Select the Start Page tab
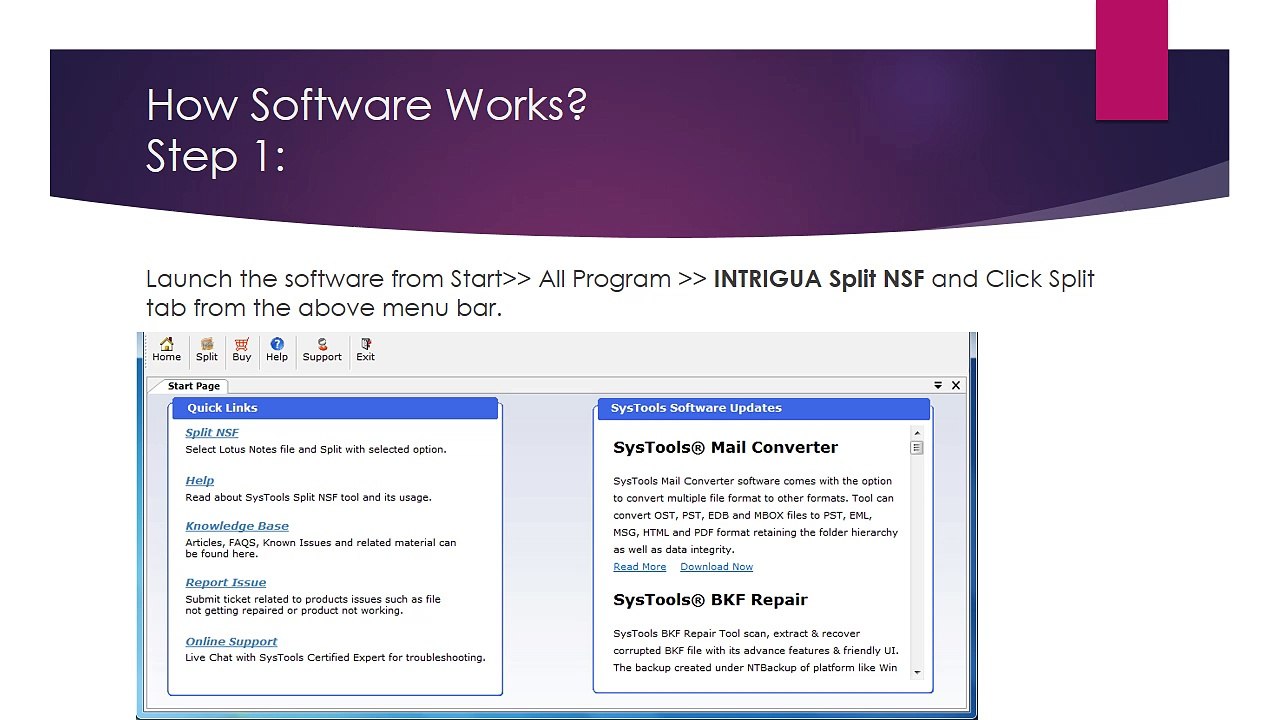The width and height of the screenshot is (1280, 720). click(x=193, y=386)
